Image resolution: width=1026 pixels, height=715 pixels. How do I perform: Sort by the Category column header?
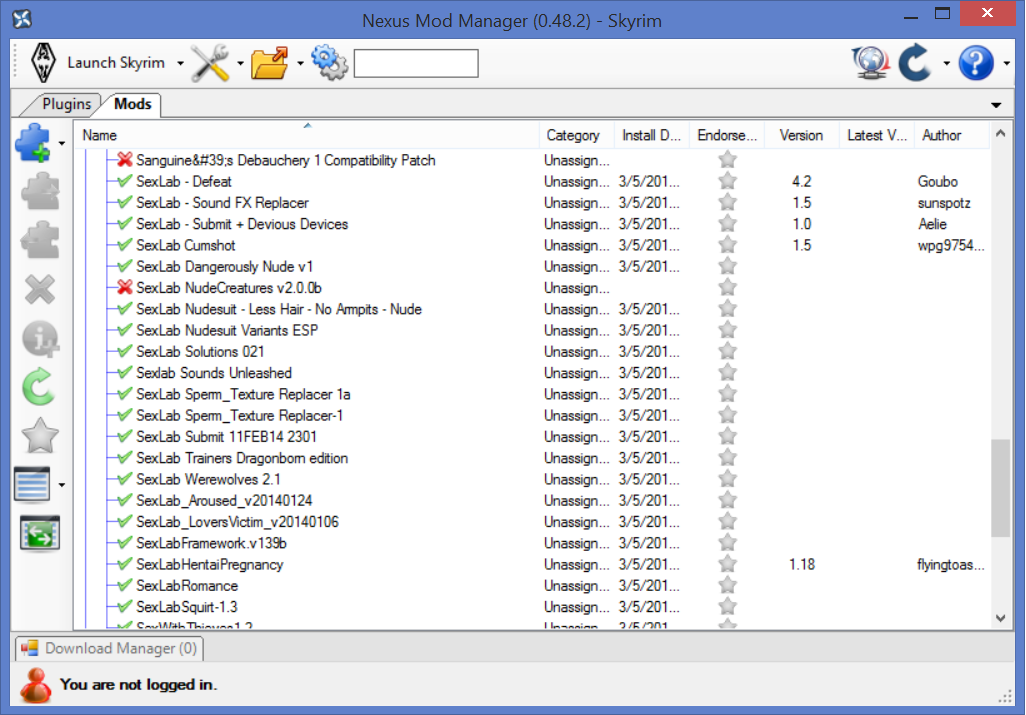(577, 135)
